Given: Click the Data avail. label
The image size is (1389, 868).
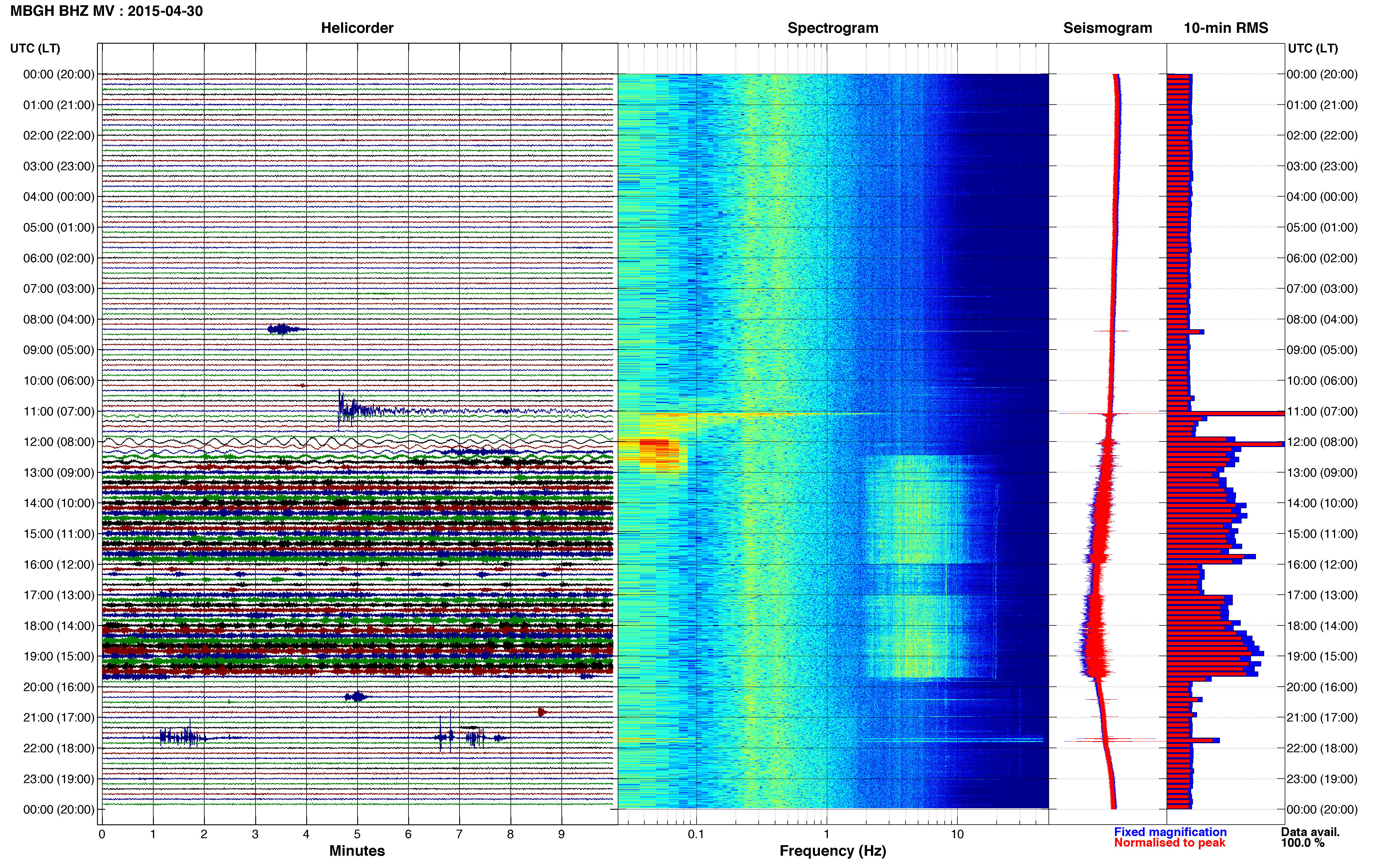Looking at the screenshot, I should (1310, 832).
